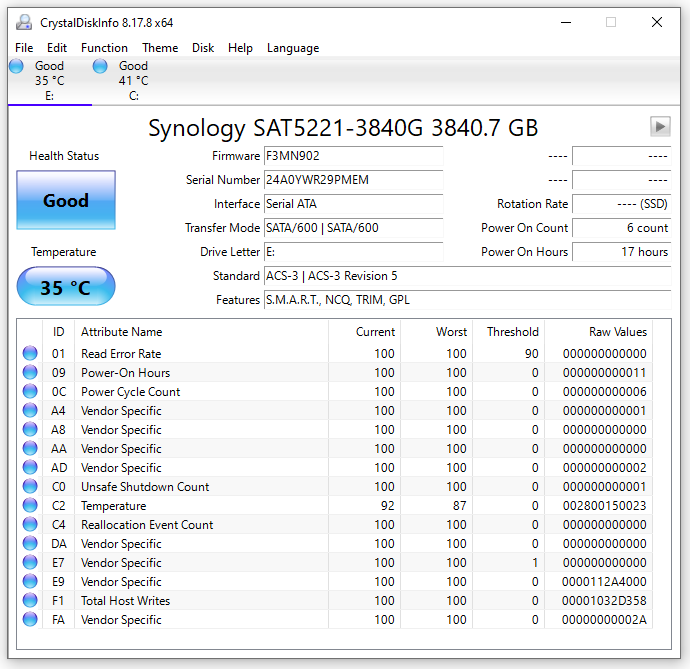Switch to the C: disk tab
690x669 pixels.
point(133,81)
